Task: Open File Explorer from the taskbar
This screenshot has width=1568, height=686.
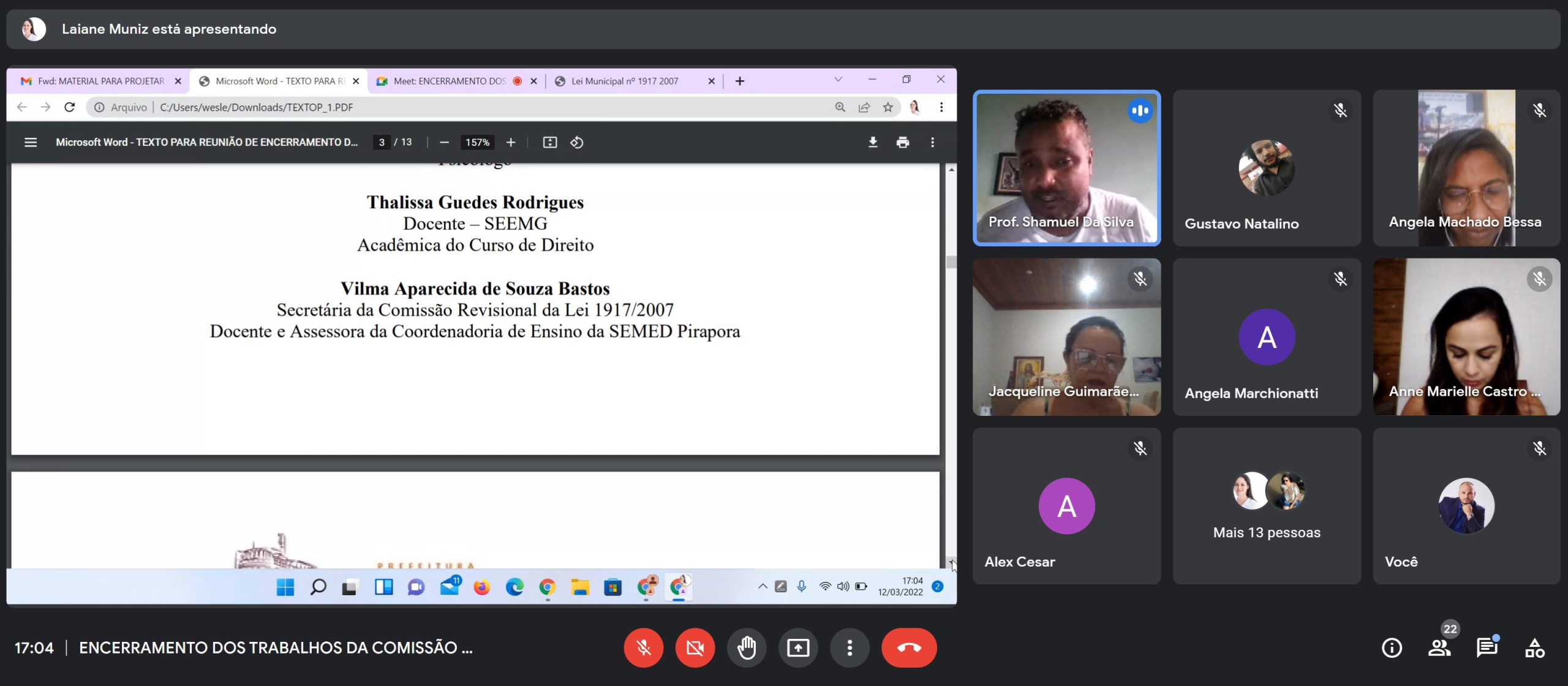Action: [x=579, y=587]
